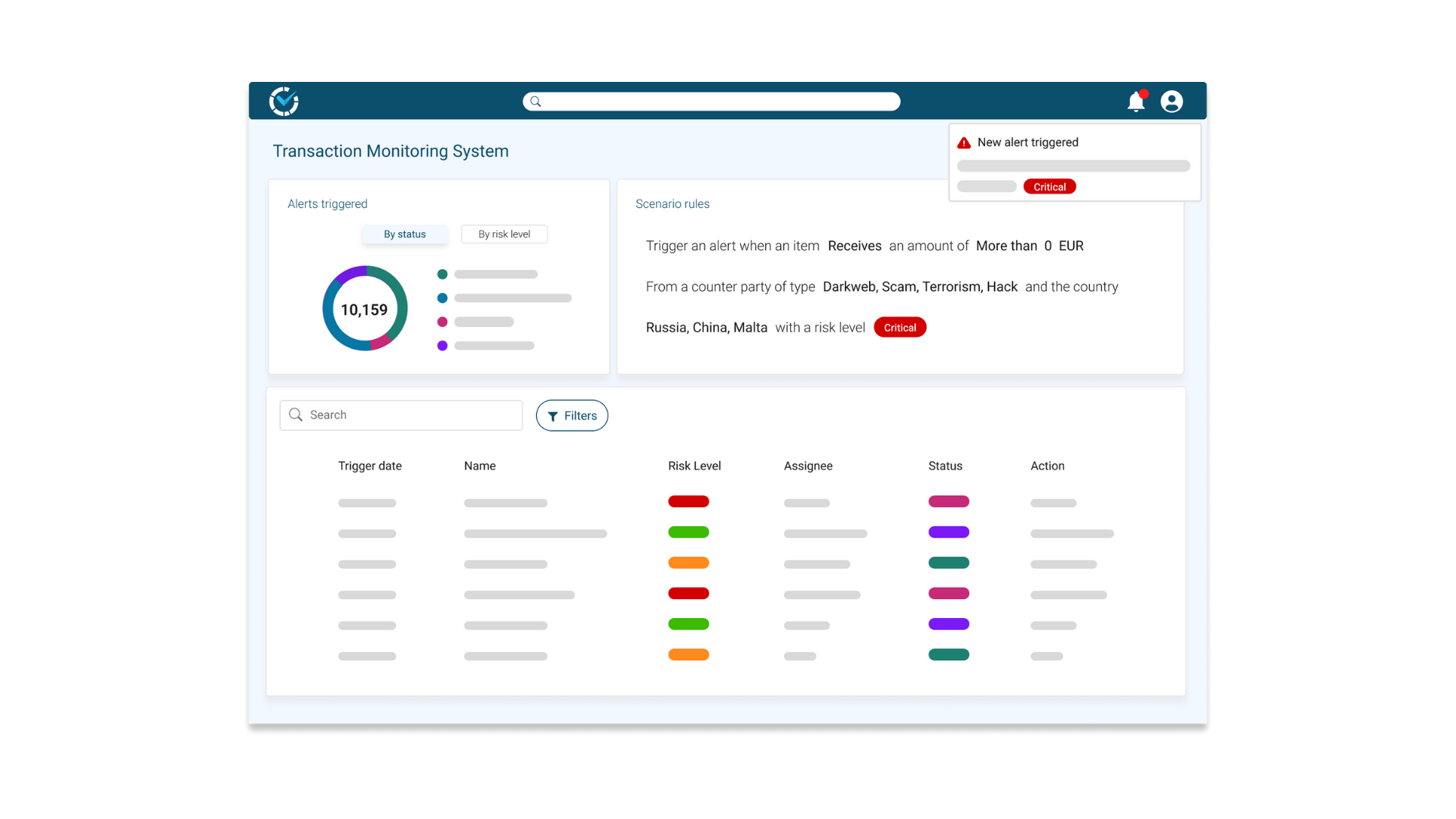Click the Critical badge in Scenario rules

[x=899, y=327]
